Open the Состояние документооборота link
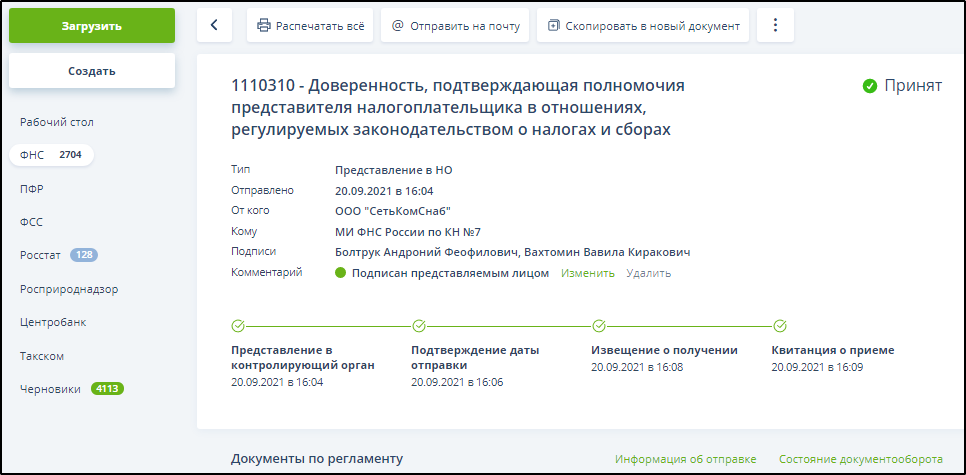This screenshot has height=475, width=966. coord(860,459)
